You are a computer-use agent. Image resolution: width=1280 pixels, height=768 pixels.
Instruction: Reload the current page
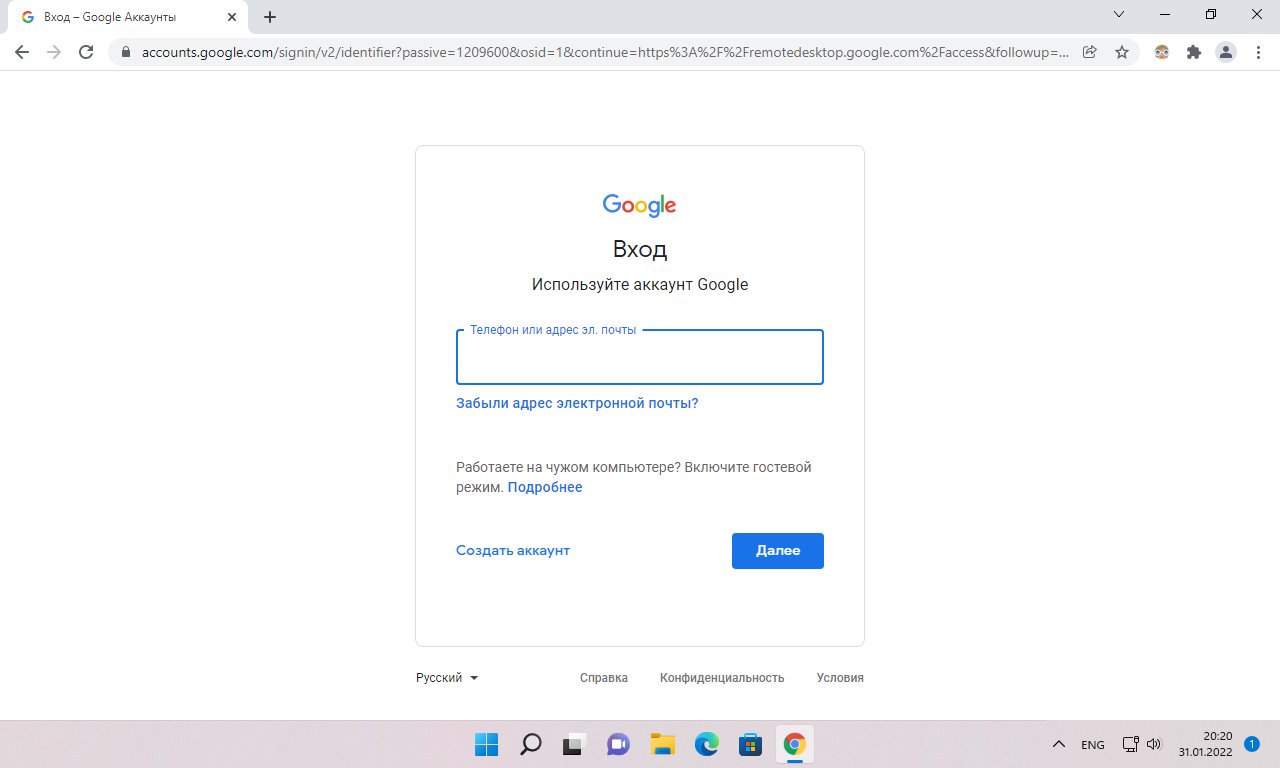(86, 52)
